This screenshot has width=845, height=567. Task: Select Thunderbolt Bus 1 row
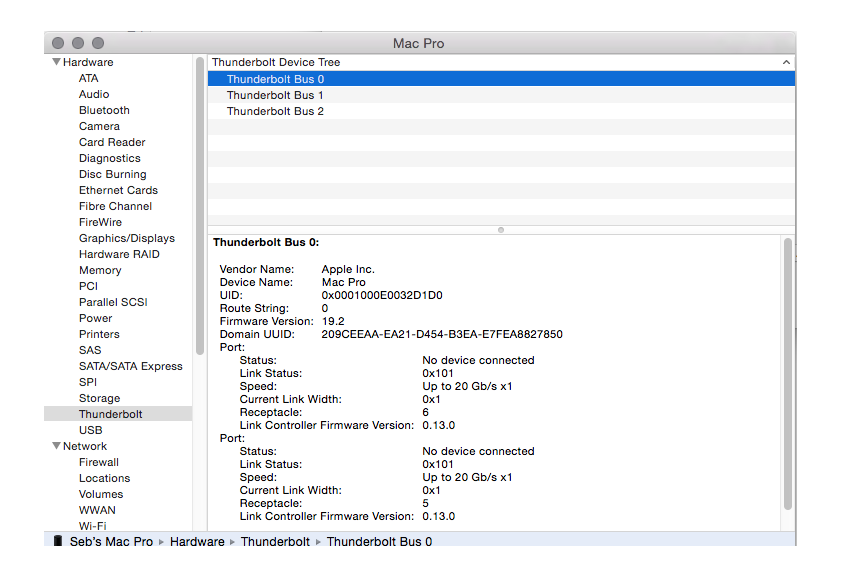(501, 95)
